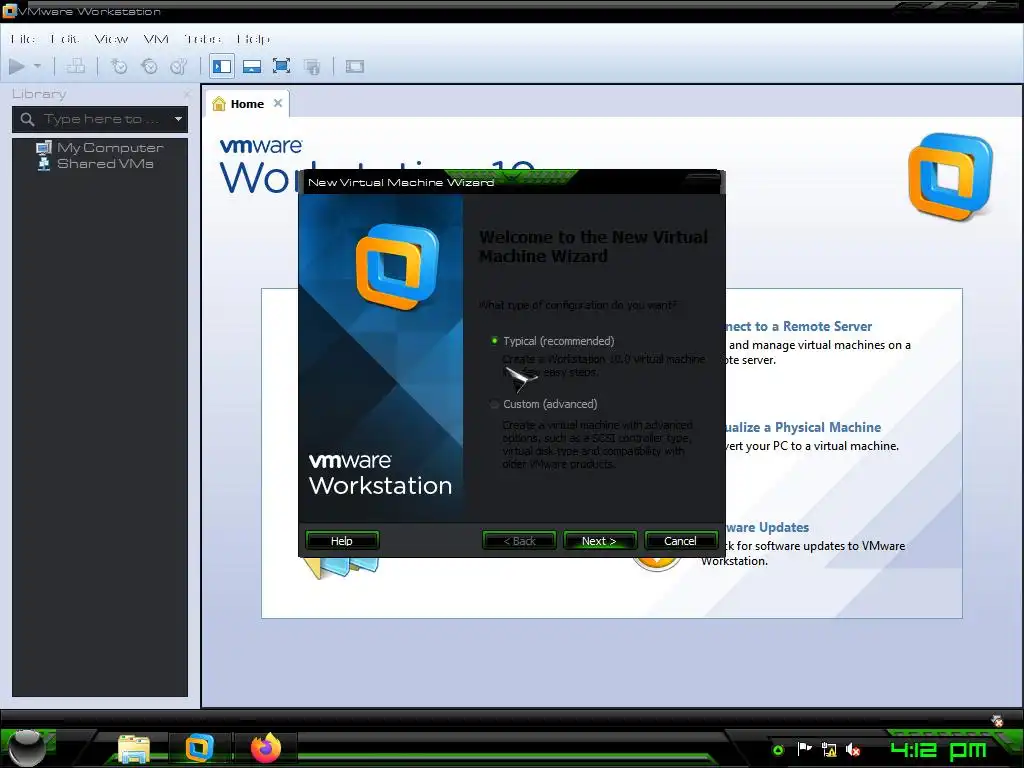Click the Connect to a Remote Server link

coord(799,327)
